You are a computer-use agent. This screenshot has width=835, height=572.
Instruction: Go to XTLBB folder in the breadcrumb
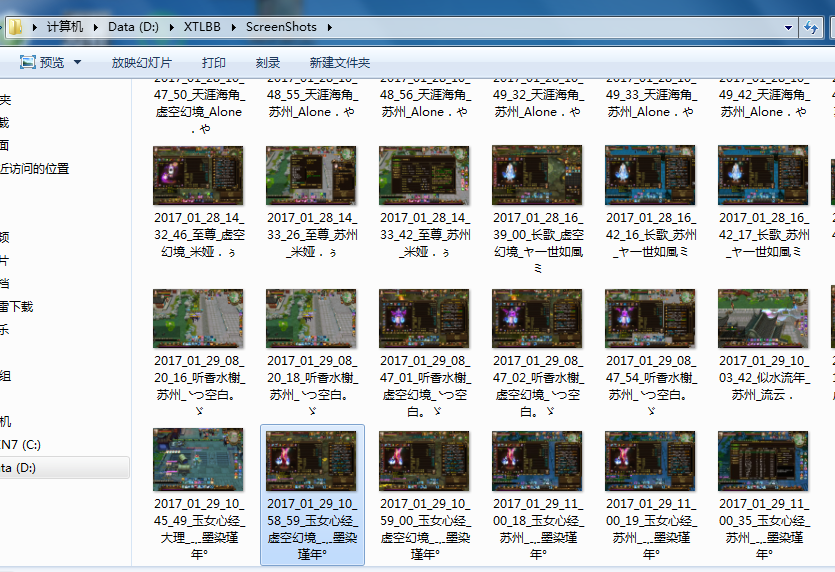[x=202, y=27]
